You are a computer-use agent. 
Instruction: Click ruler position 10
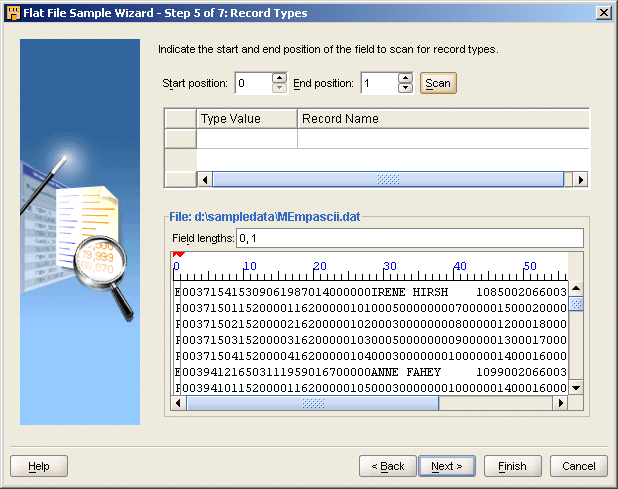(249, 266)
